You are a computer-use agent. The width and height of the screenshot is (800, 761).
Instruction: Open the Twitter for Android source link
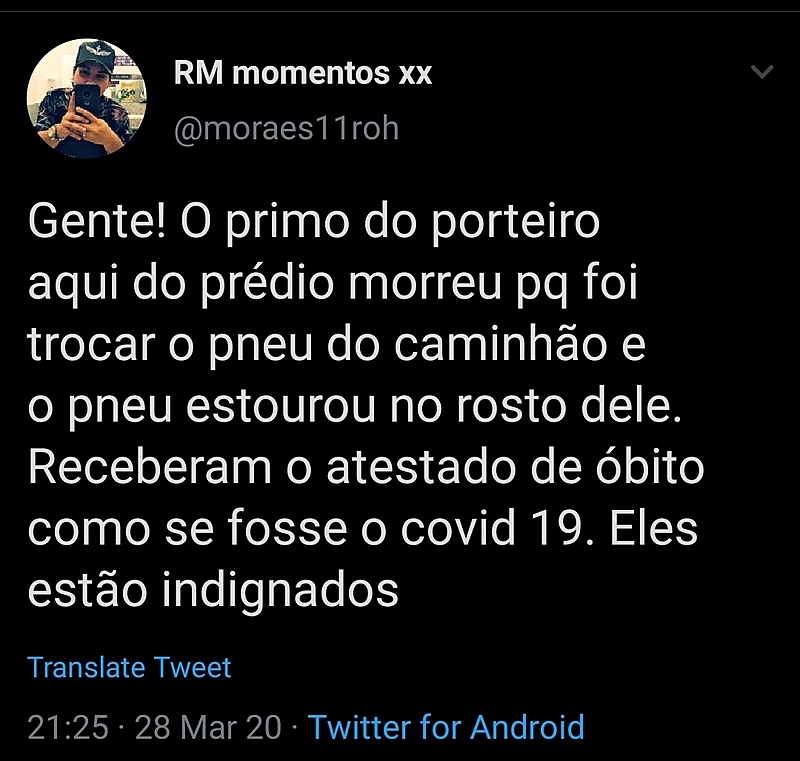[446, 727]
